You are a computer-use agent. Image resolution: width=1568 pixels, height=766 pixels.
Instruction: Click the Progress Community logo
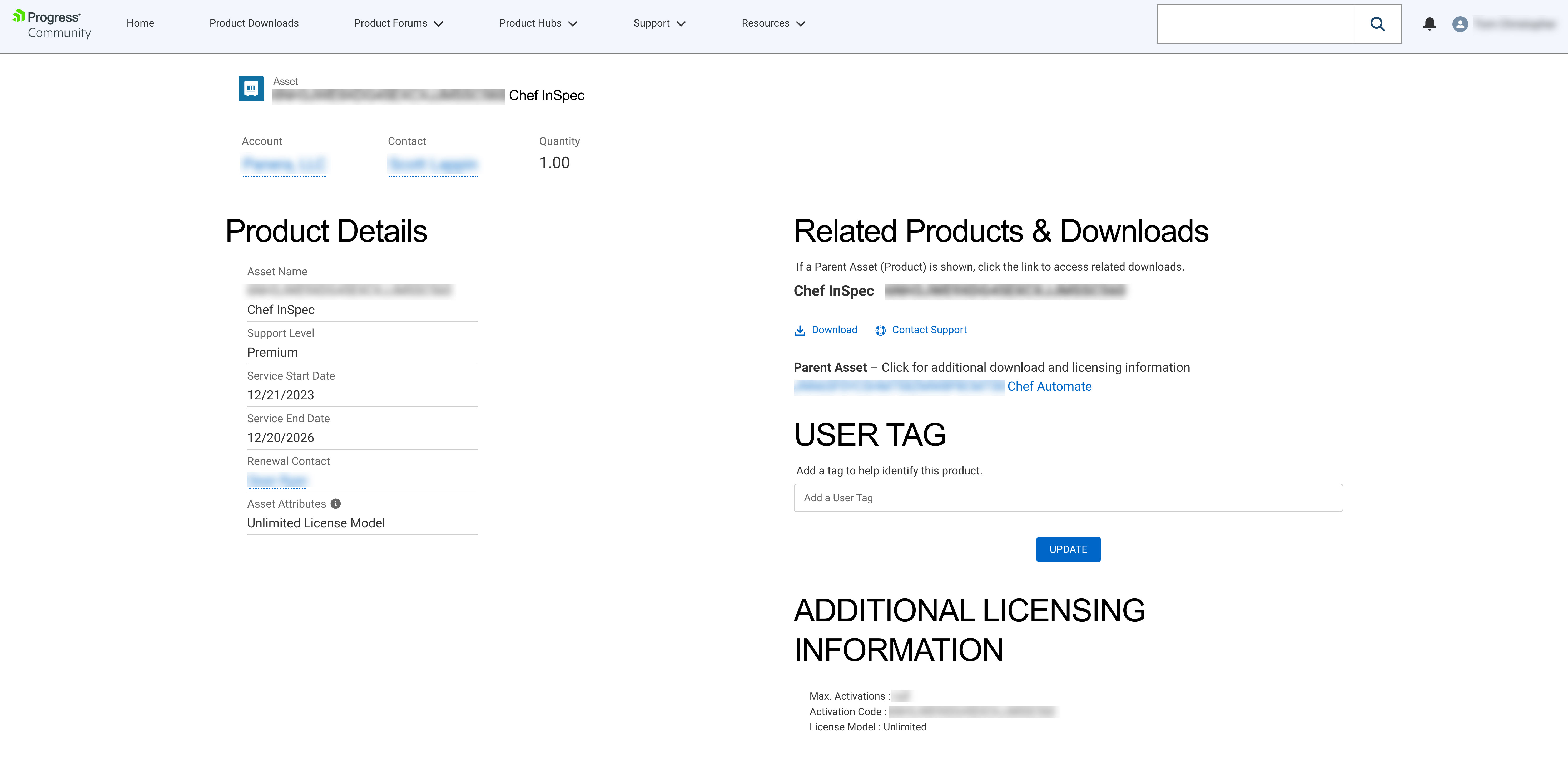coord(52,24)
